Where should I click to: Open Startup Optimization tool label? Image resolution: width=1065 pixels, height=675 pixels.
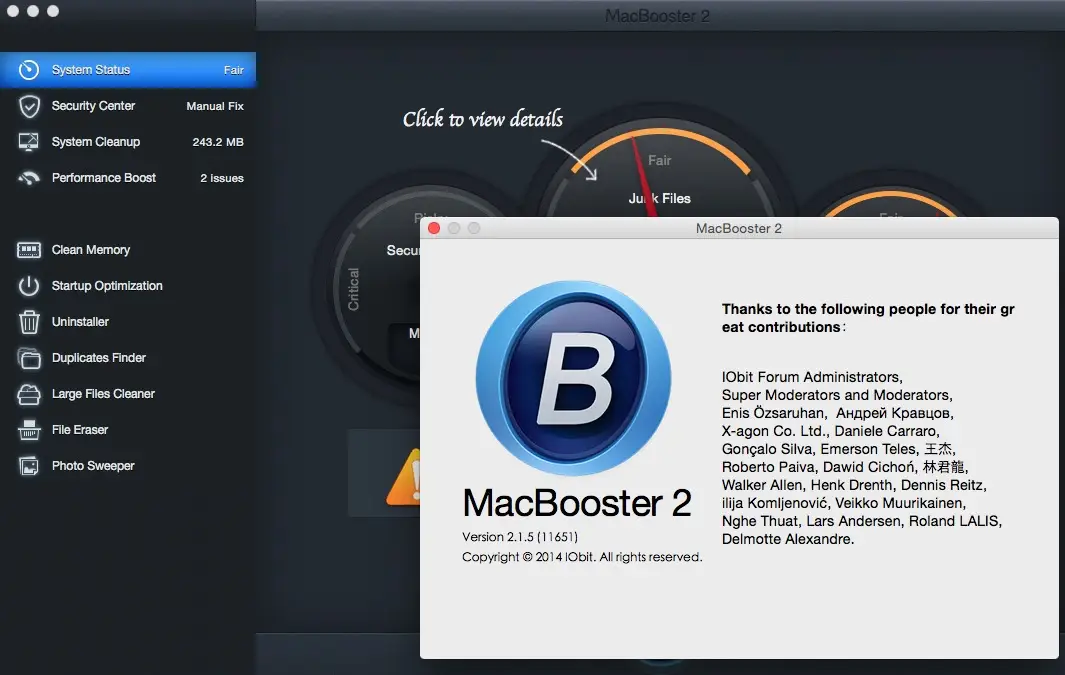click(x=107, y=286)
